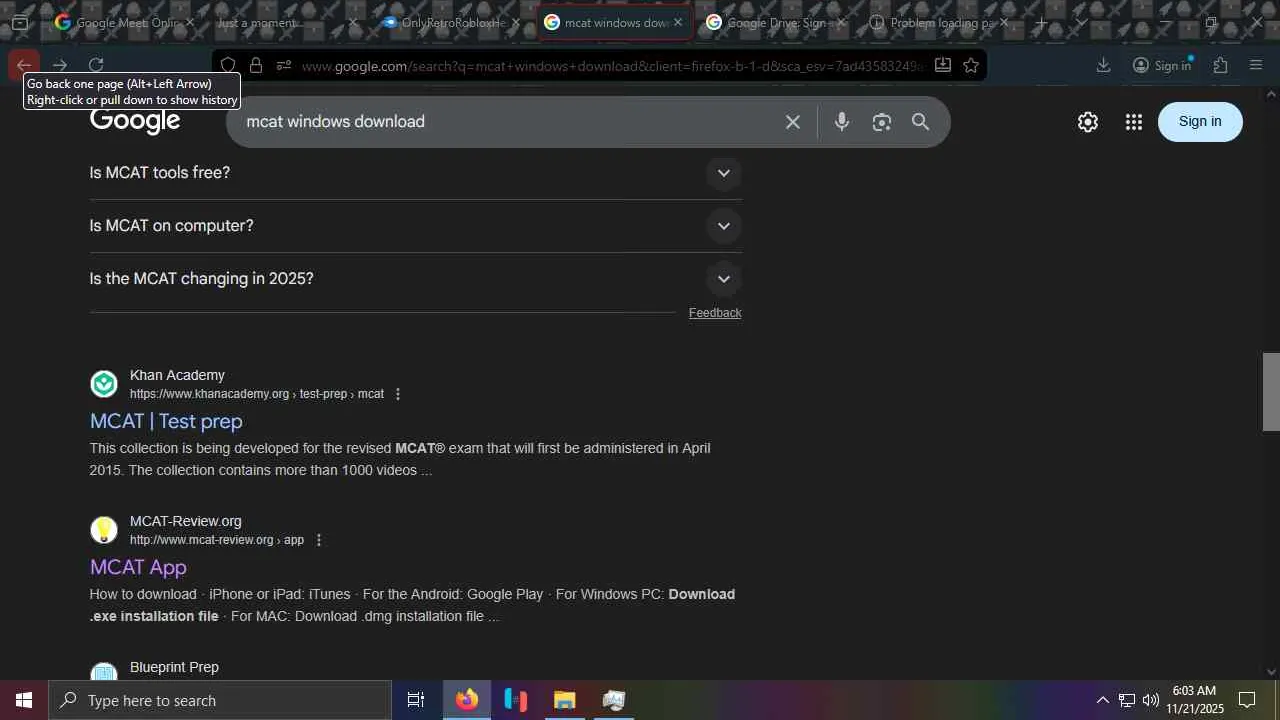Go to Google homepage via logo

tap(135, 121)
